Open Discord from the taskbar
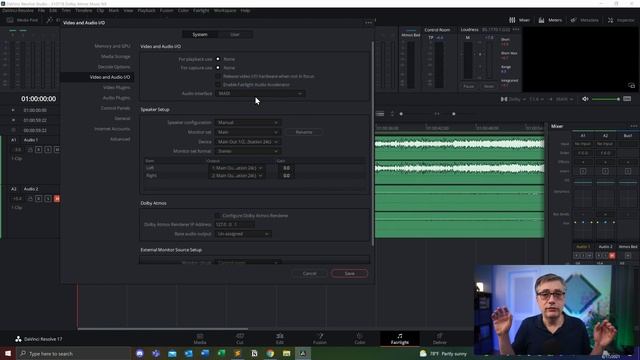Viewport: 640px width, 360px height. [140, 353]
